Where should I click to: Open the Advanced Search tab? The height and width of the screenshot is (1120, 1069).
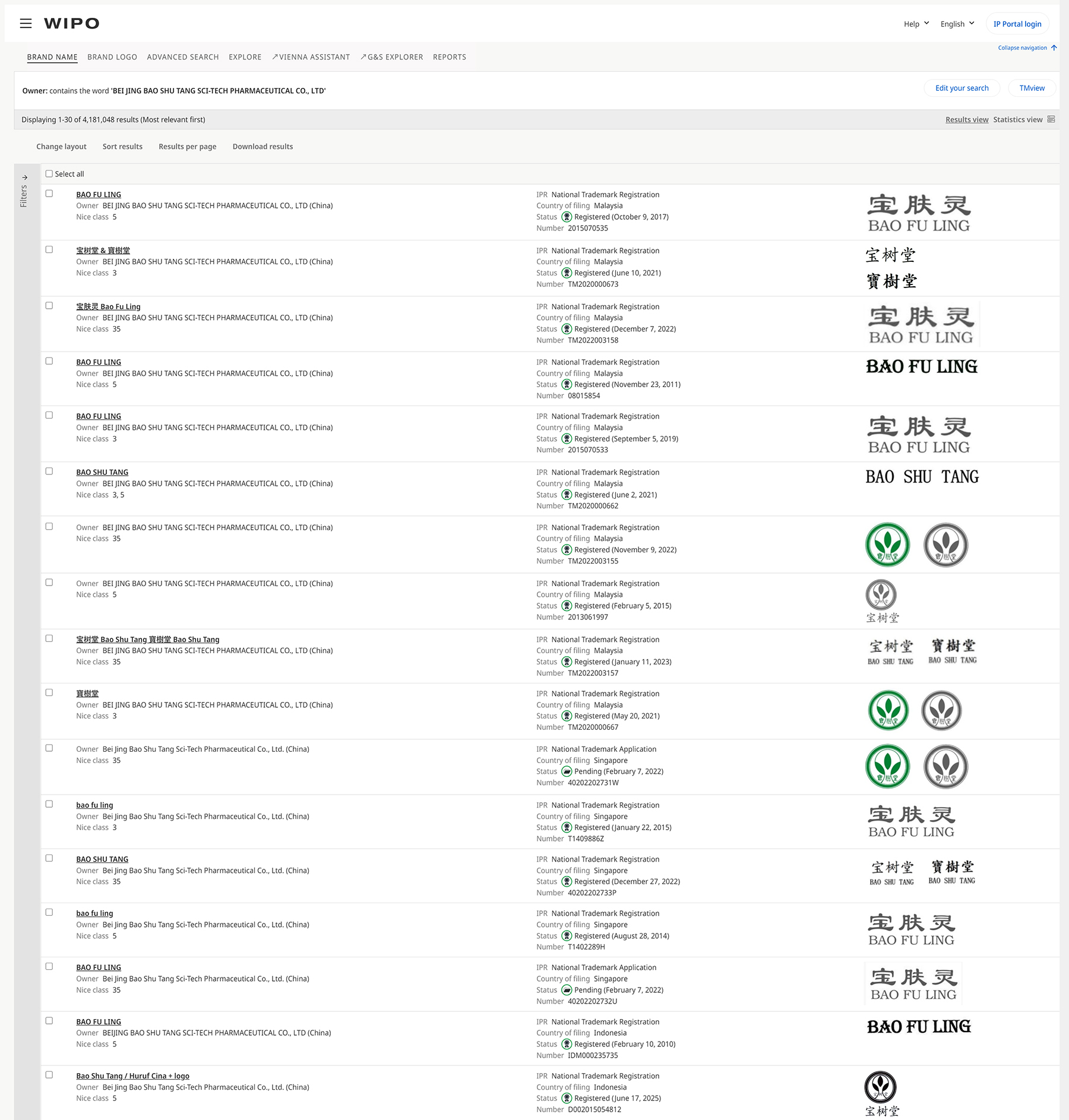pyautogui.click(x=183, y=57)
